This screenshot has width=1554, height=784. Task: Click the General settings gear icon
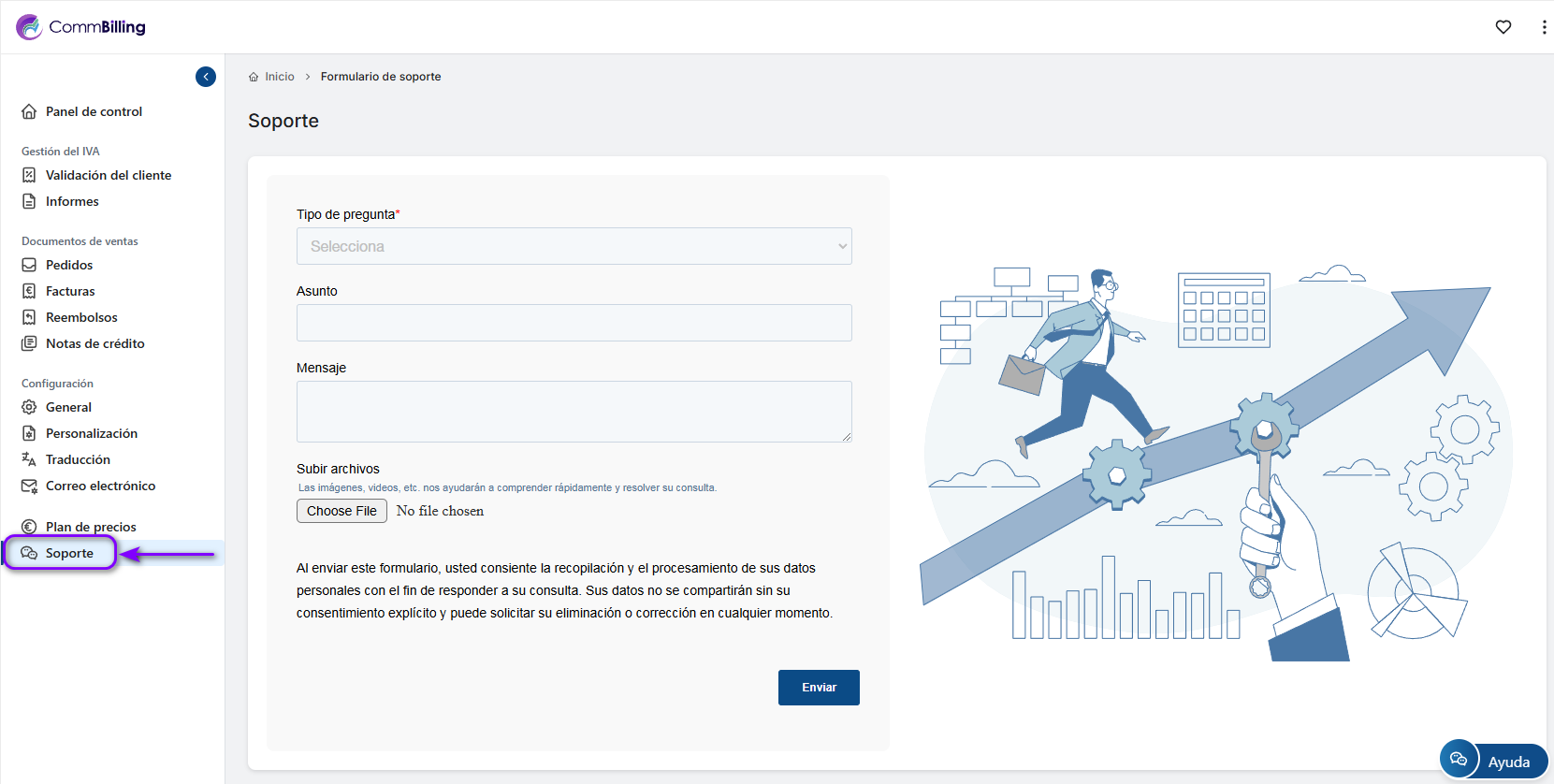[x=29, y=407]
